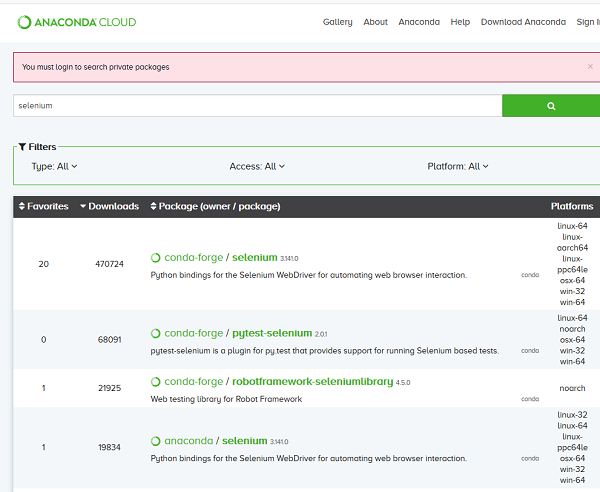Click the Platforms column header
The height and width of the screenshot is (492, 600).
point(572,206)
